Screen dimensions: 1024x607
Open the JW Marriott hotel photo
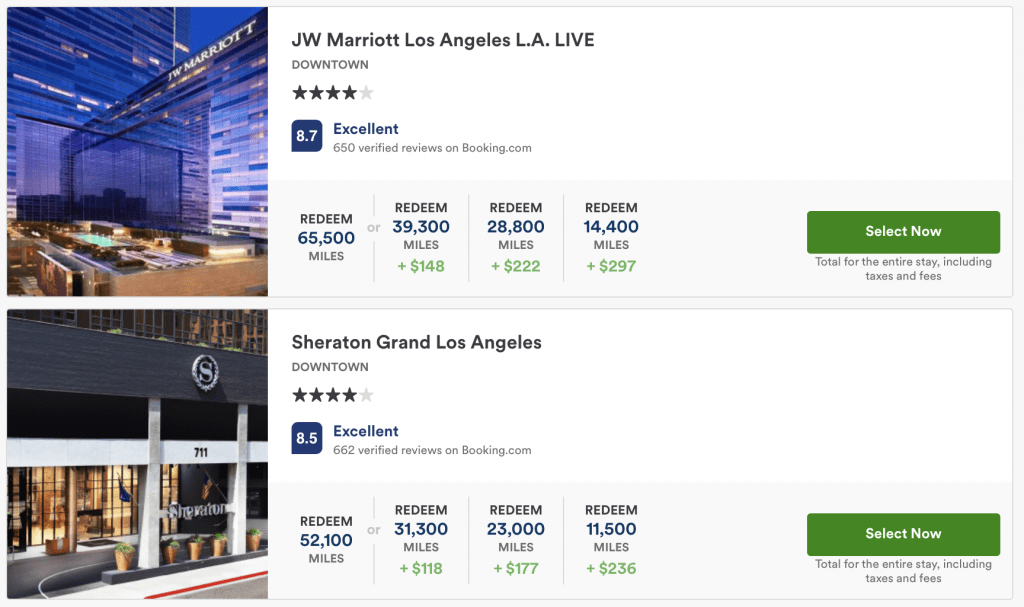click(137, 150)
